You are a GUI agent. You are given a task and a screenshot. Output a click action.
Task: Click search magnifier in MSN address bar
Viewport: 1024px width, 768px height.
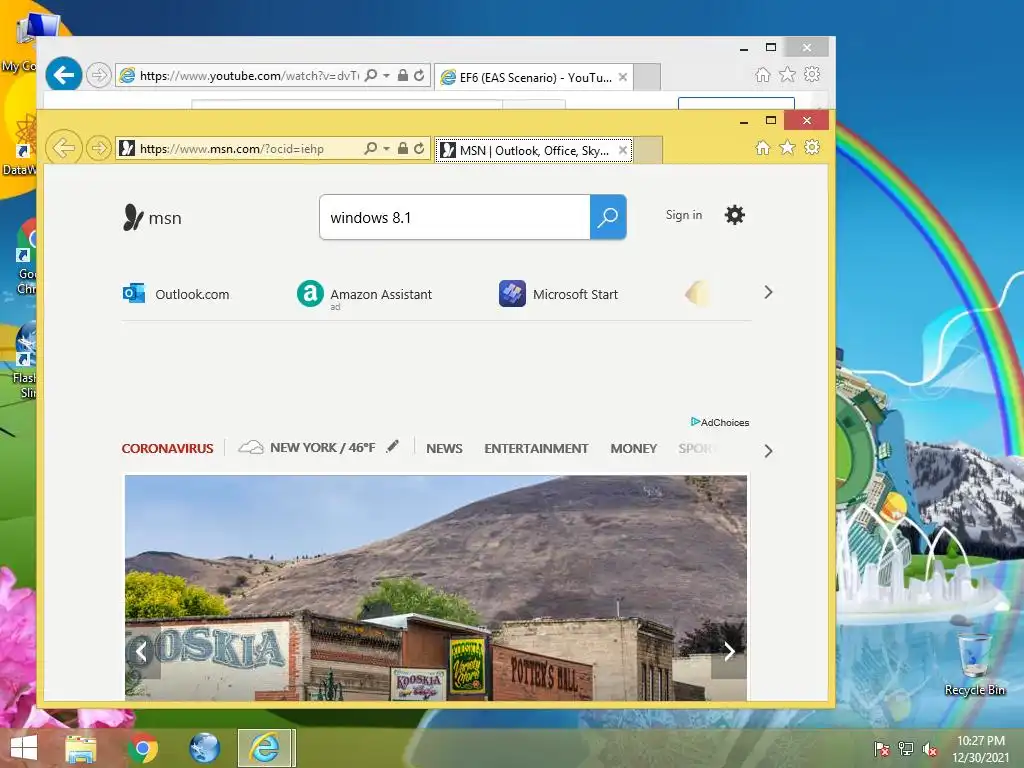tap(371, 149)
